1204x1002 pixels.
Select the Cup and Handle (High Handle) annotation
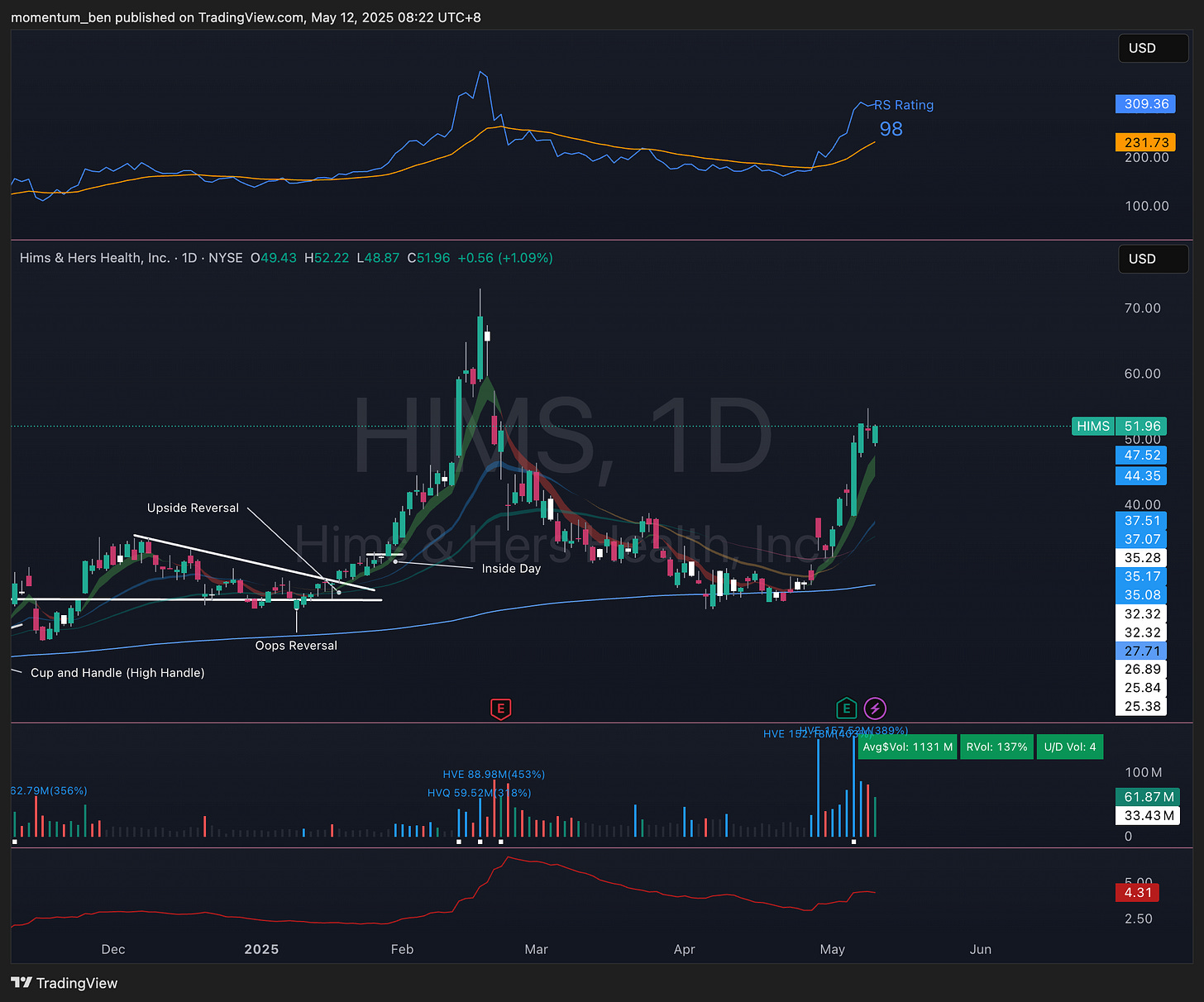pyautogui.click(x=117, y=673)
